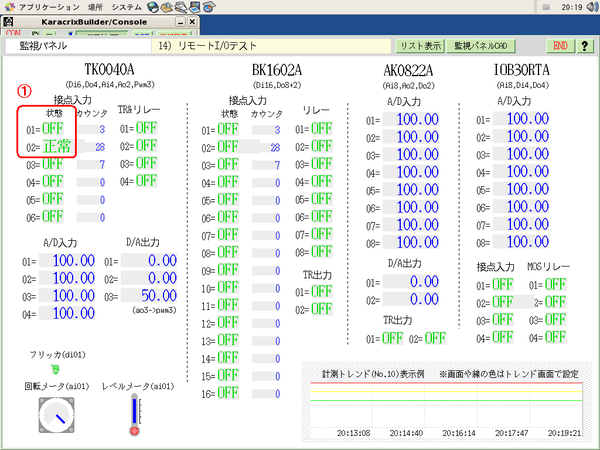Open the 計測トレンド(No.10) trend chart
The width and height of the screenshot is (600, 450).
click(x=447, y=402)
